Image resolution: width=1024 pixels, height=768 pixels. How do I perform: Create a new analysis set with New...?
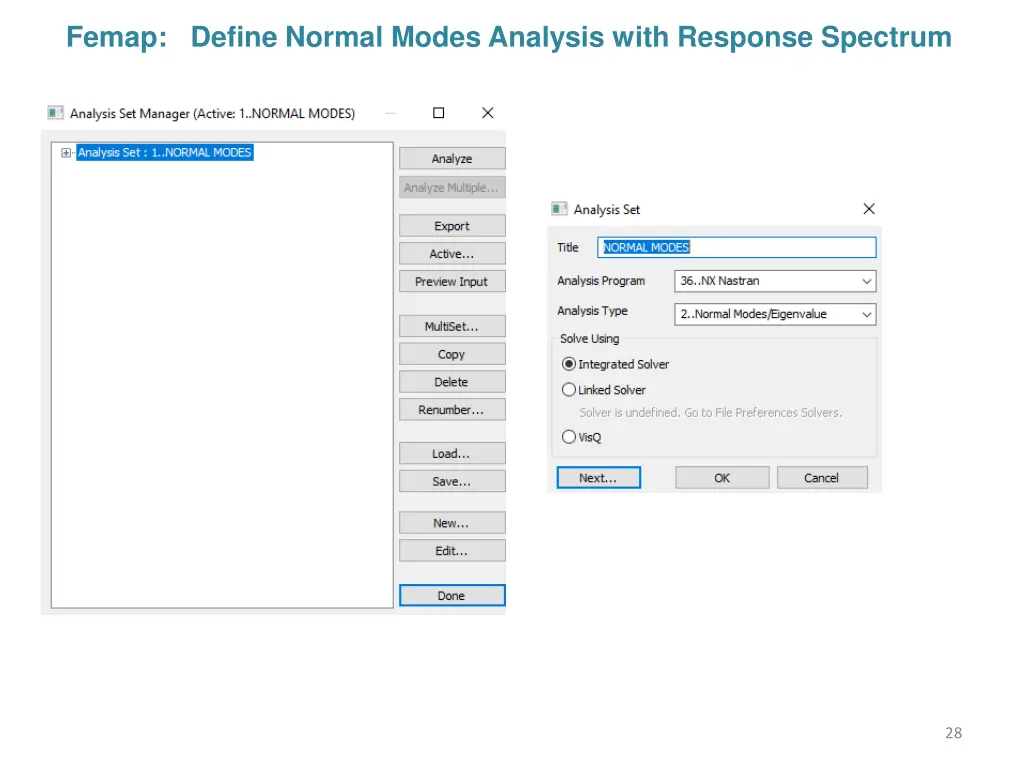pos(452,523)
